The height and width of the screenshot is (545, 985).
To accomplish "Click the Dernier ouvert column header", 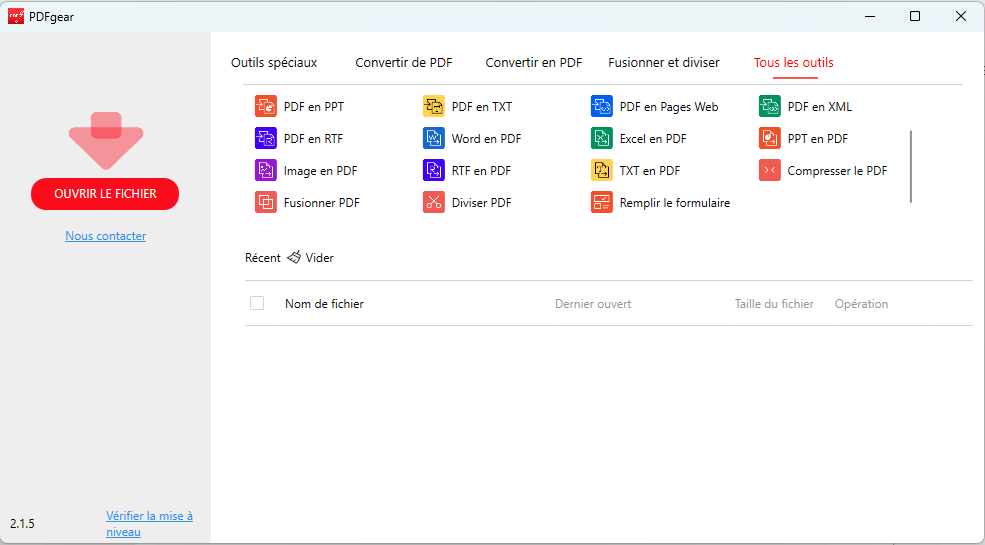I will click(593, 304).
